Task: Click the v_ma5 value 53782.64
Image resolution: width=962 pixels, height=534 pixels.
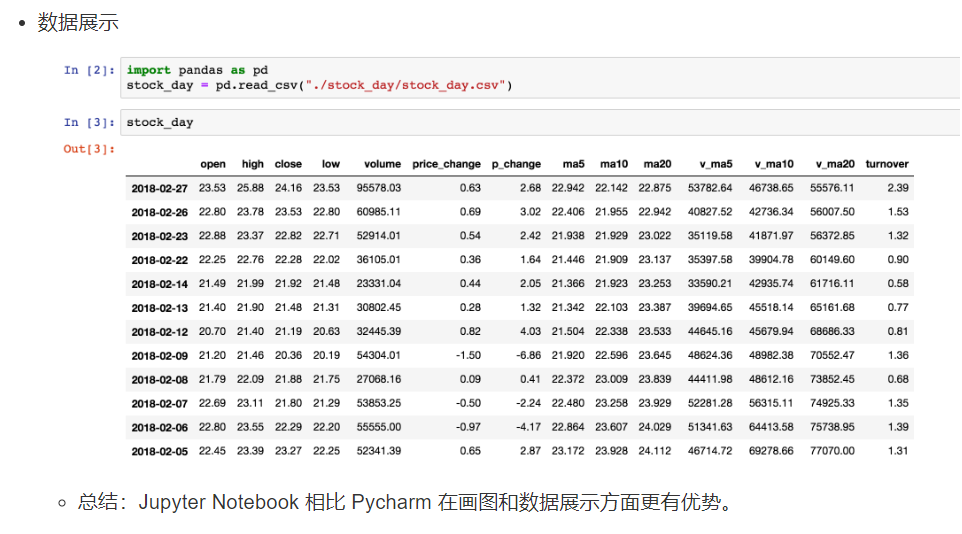Action: pos(710,188)
